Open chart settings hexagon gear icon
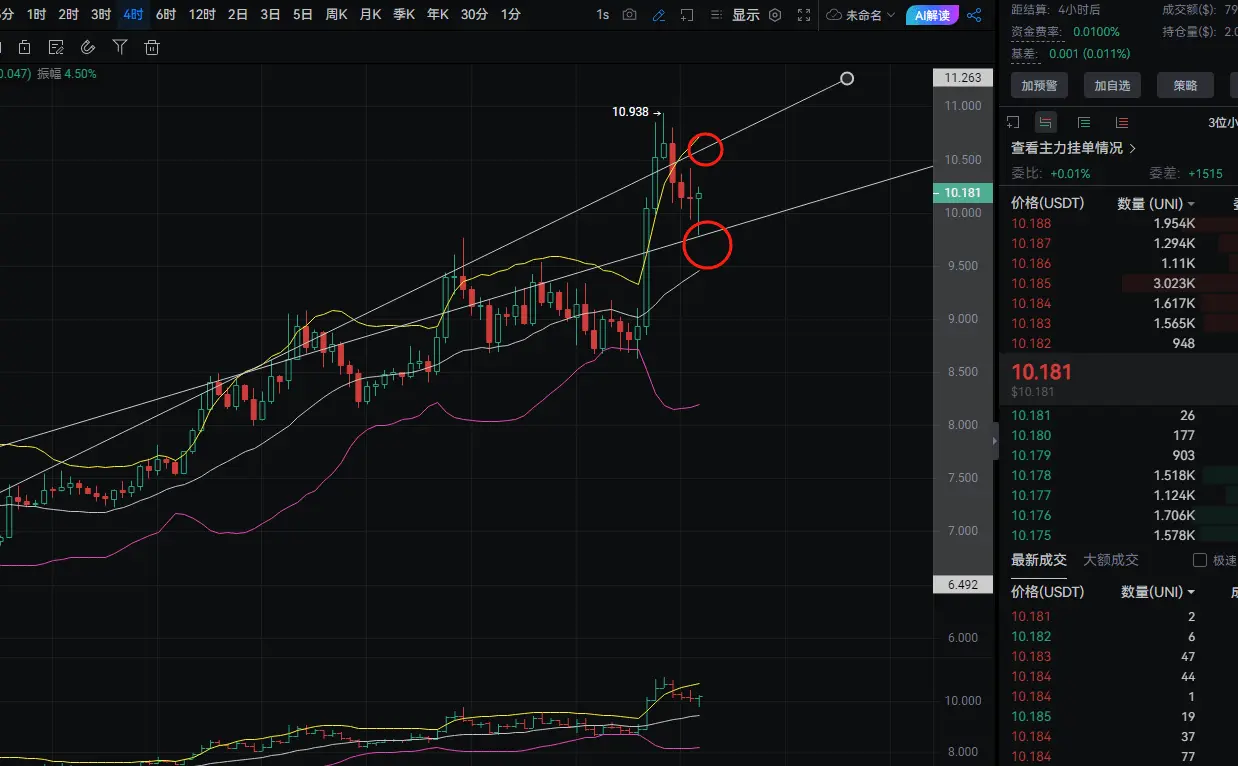The height and width of the screenshot is (766, 1238). click(x=775, y=15)
